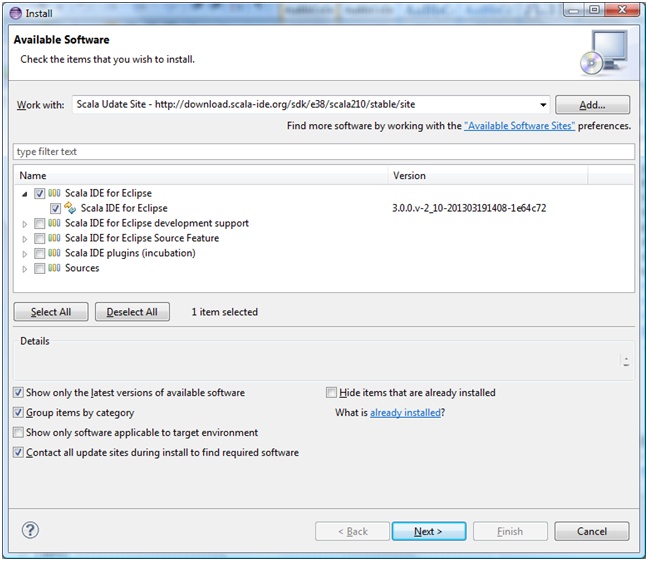Image resolution: width=648 pixels, height=561 pixels.
Task: Select the Scala IDE plugins (incubation) label
Action: pyautogui.click(x=130, y=253)
